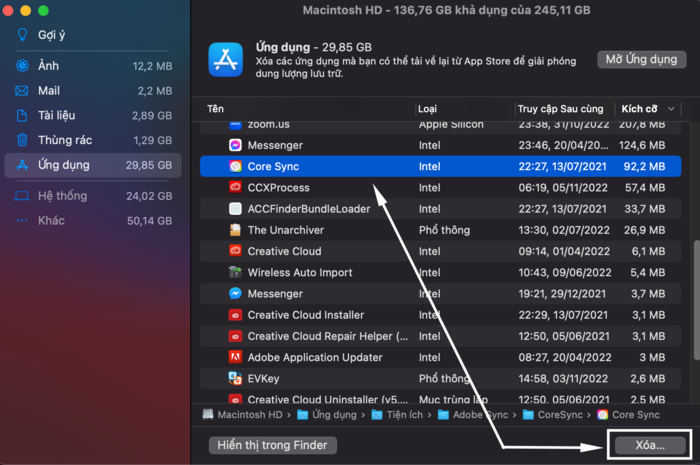Click the Hệ thống 24,02 GB entry
Viewport: 700px width, 465px height.
tap(93, 196)
